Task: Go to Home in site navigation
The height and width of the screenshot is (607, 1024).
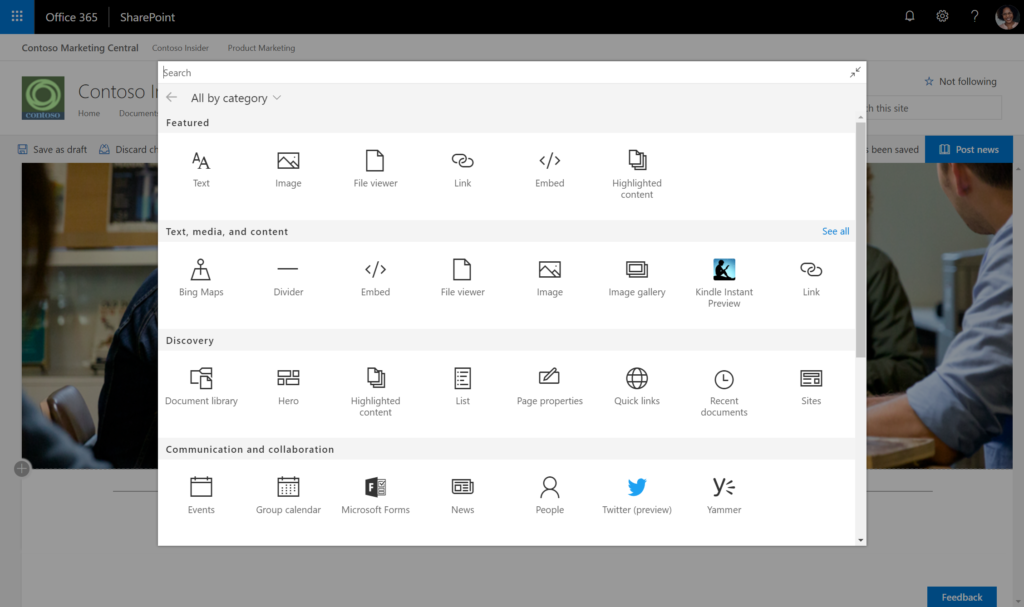Action: [x=89, y=113]
